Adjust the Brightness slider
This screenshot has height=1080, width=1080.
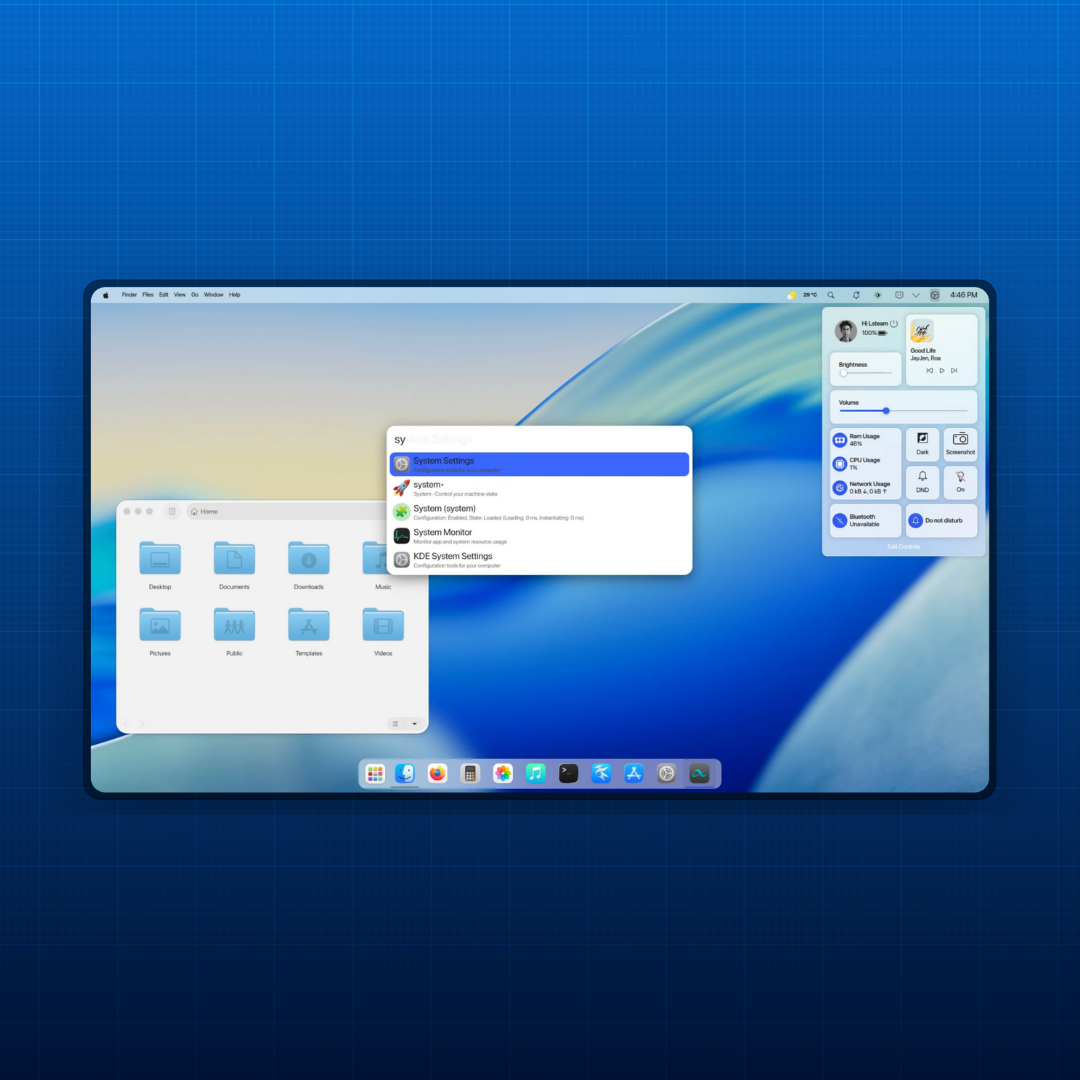pyautogui.click(x=865, y=373)
